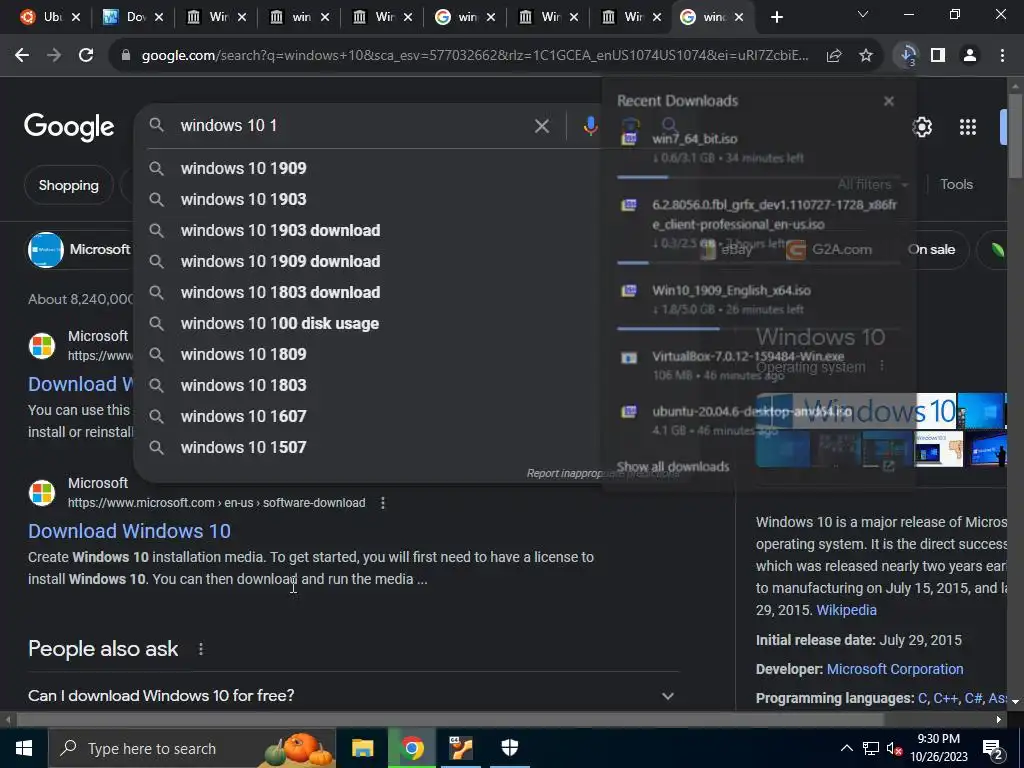Select suggestion 'windows 10 1809'
Image resolution: width=1024 pixels, height=768 pixels.
click(x=244, y=354)
